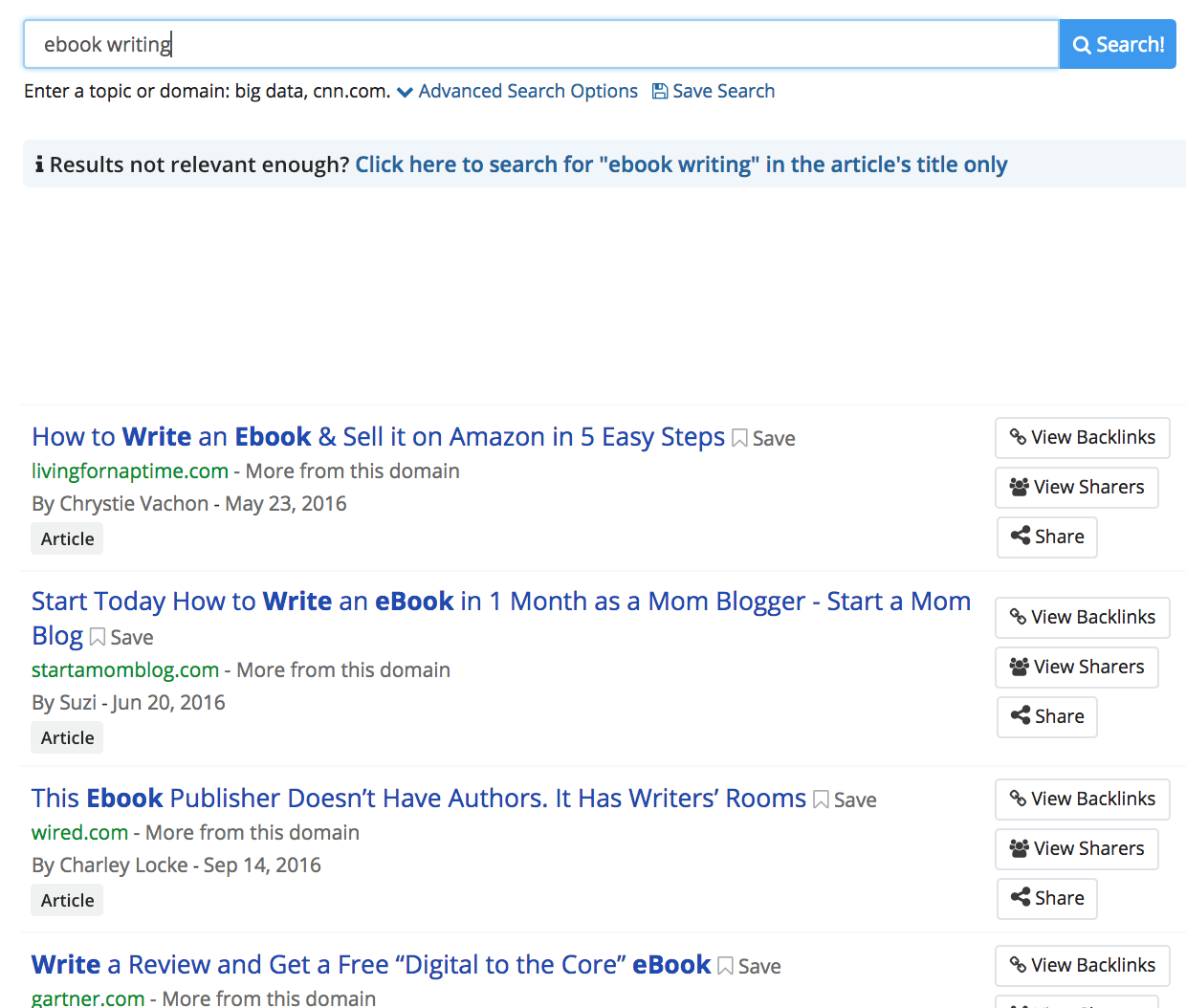Click 'More from this domain' for livingfornaptime.com
This screenshot has height=1008, width=1186.
(352, 471)
